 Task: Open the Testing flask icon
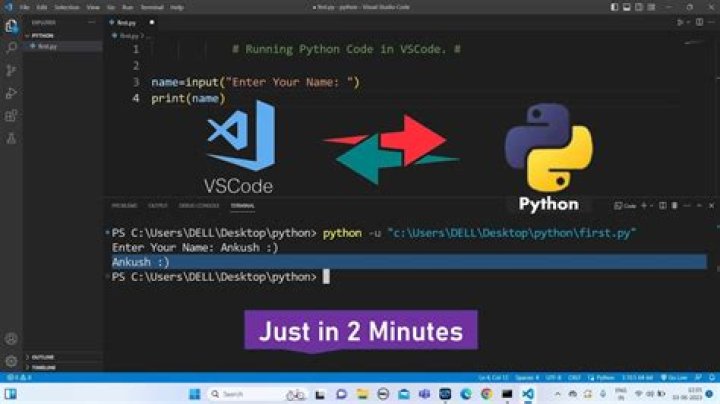(11, 137)
